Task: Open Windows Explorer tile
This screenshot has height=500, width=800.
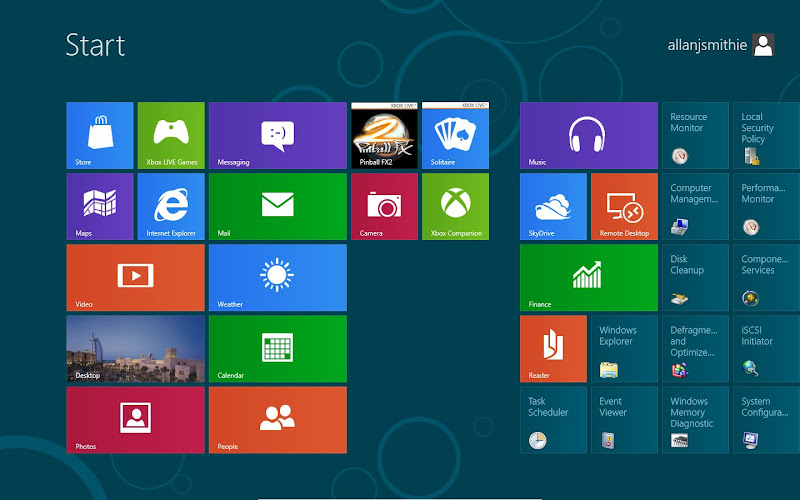Action: click(624, 348)
